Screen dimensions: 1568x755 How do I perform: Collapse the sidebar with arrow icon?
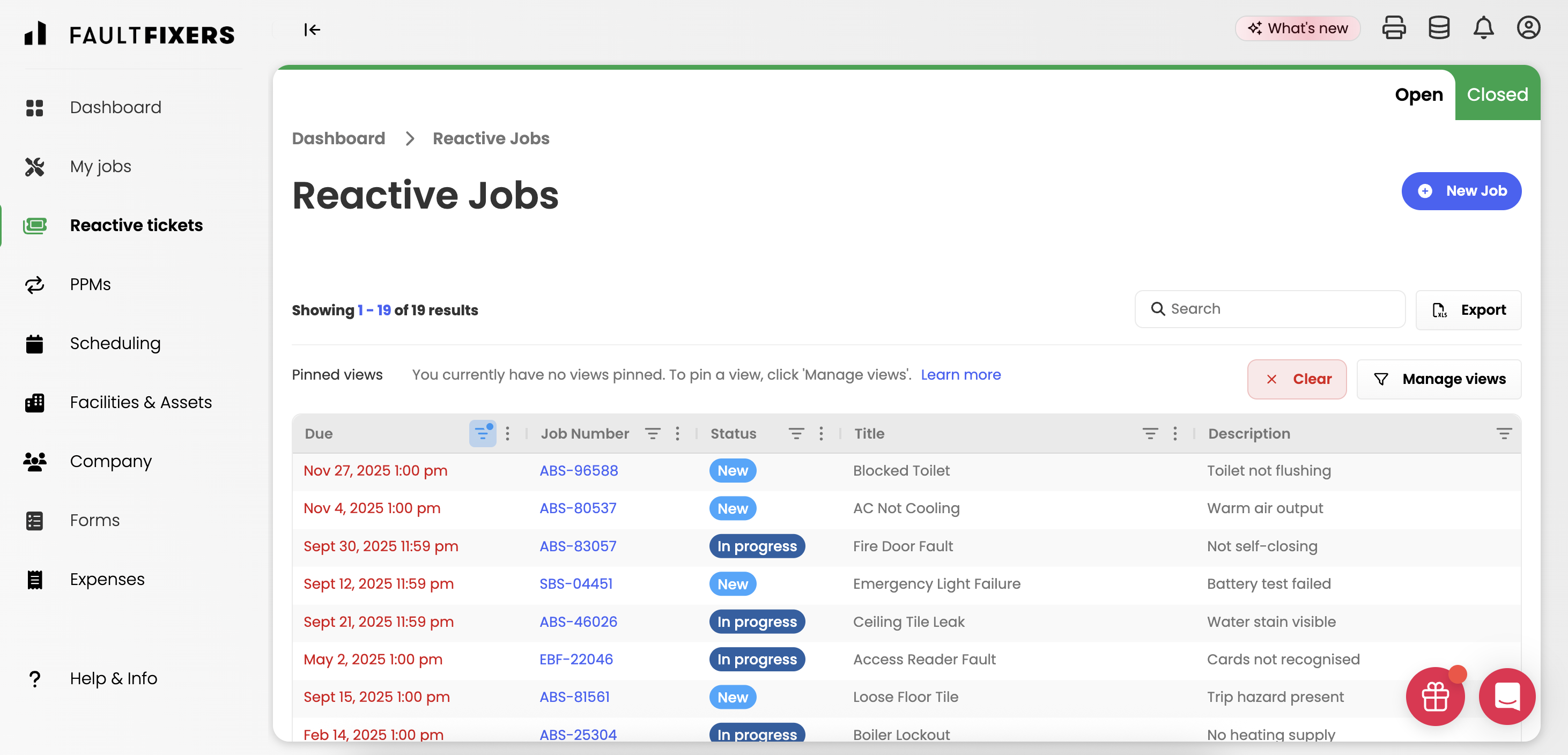(312, 29)
